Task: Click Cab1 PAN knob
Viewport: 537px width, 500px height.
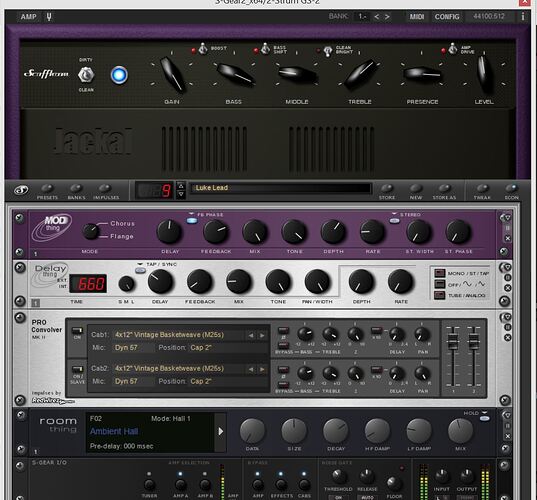Action: tap(422, 334)
